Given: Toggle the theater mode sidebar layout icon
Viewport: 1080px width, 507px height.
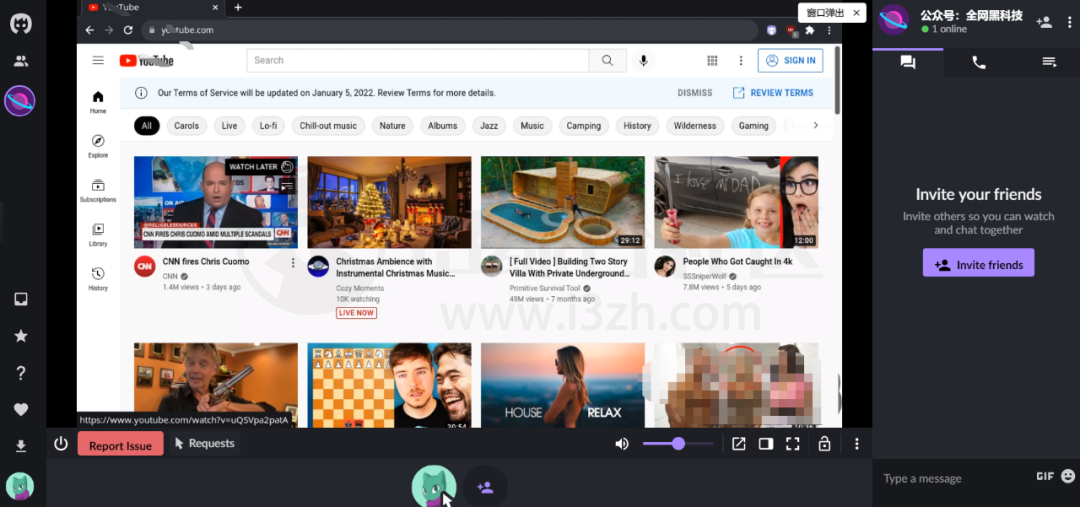Looking at the screenshot, I should (766, 444).
